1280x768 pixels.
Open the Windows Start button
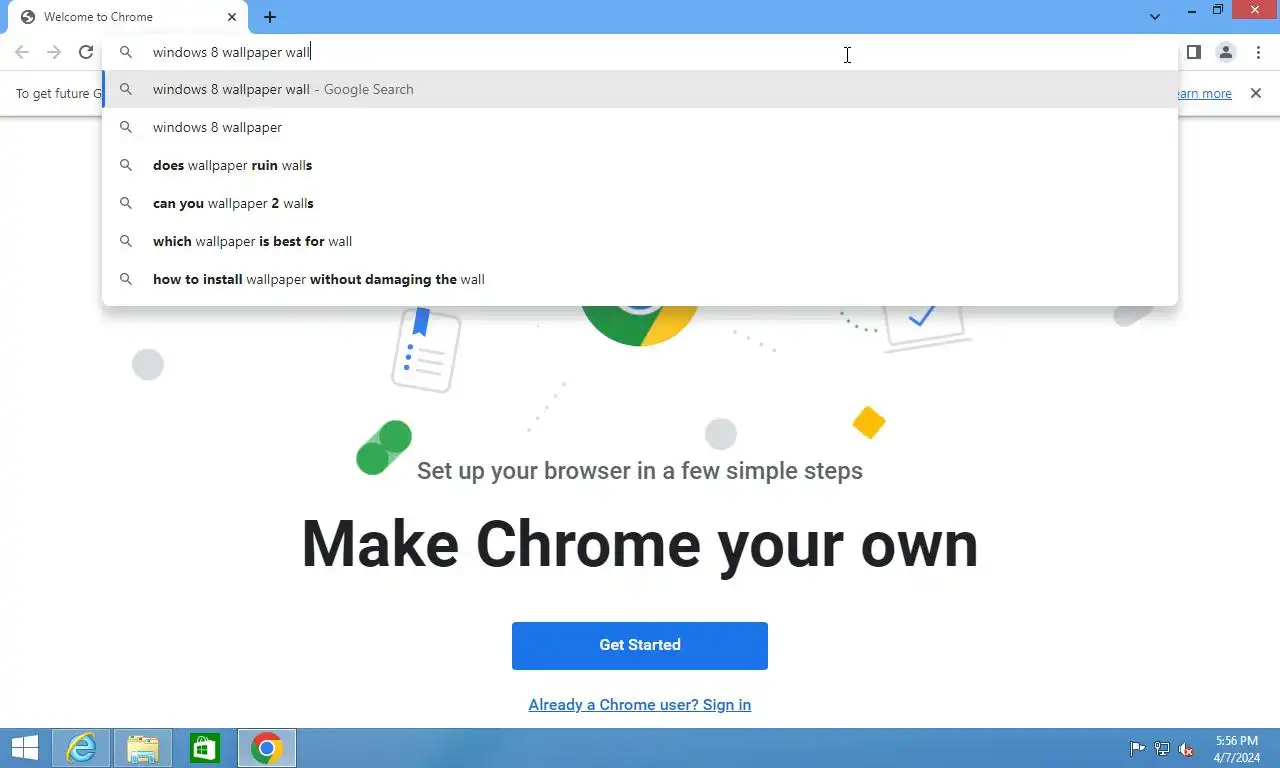pyautogui.click(x=24, y=748)
